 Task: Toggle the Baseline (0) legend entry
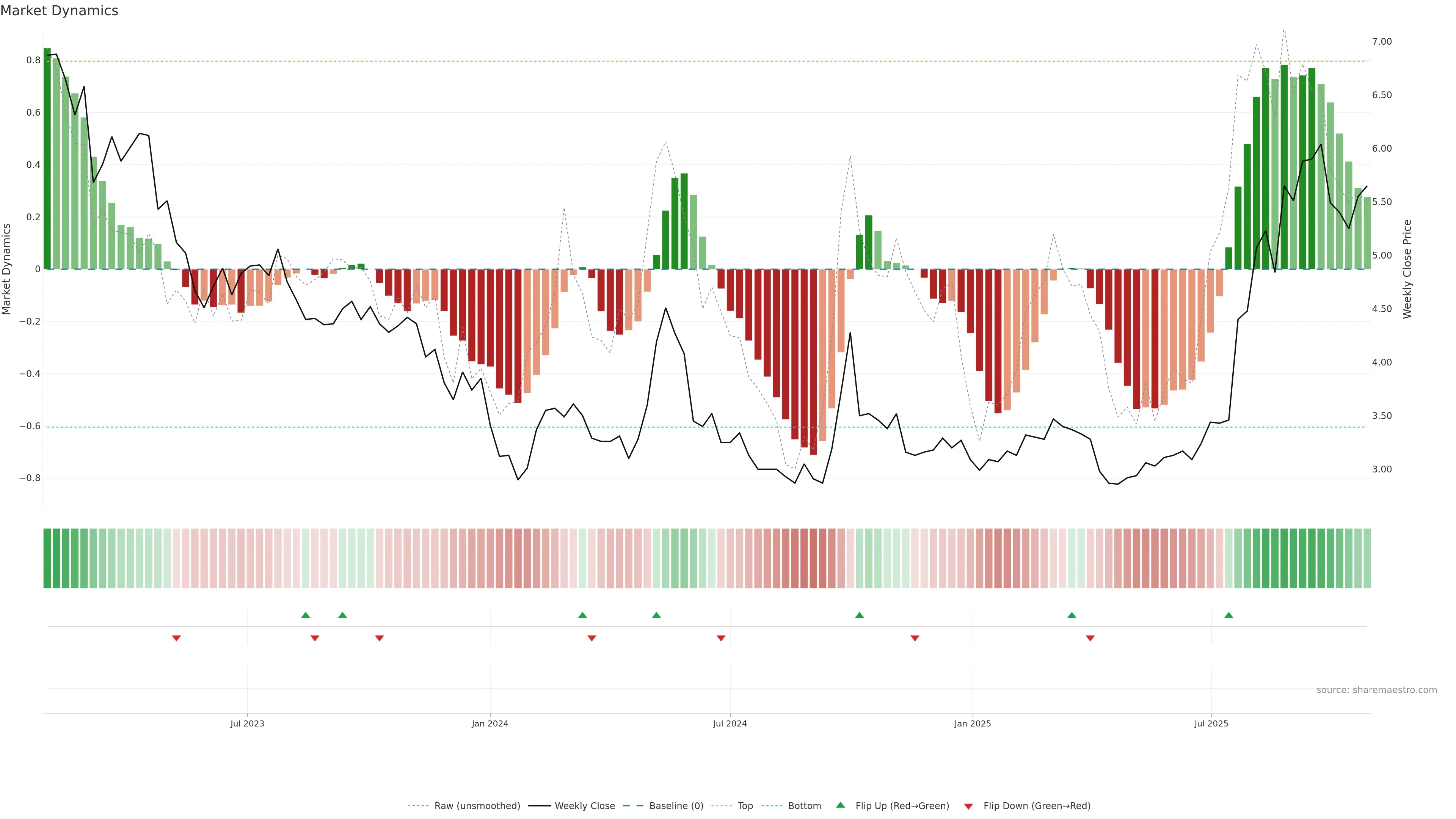676,806
